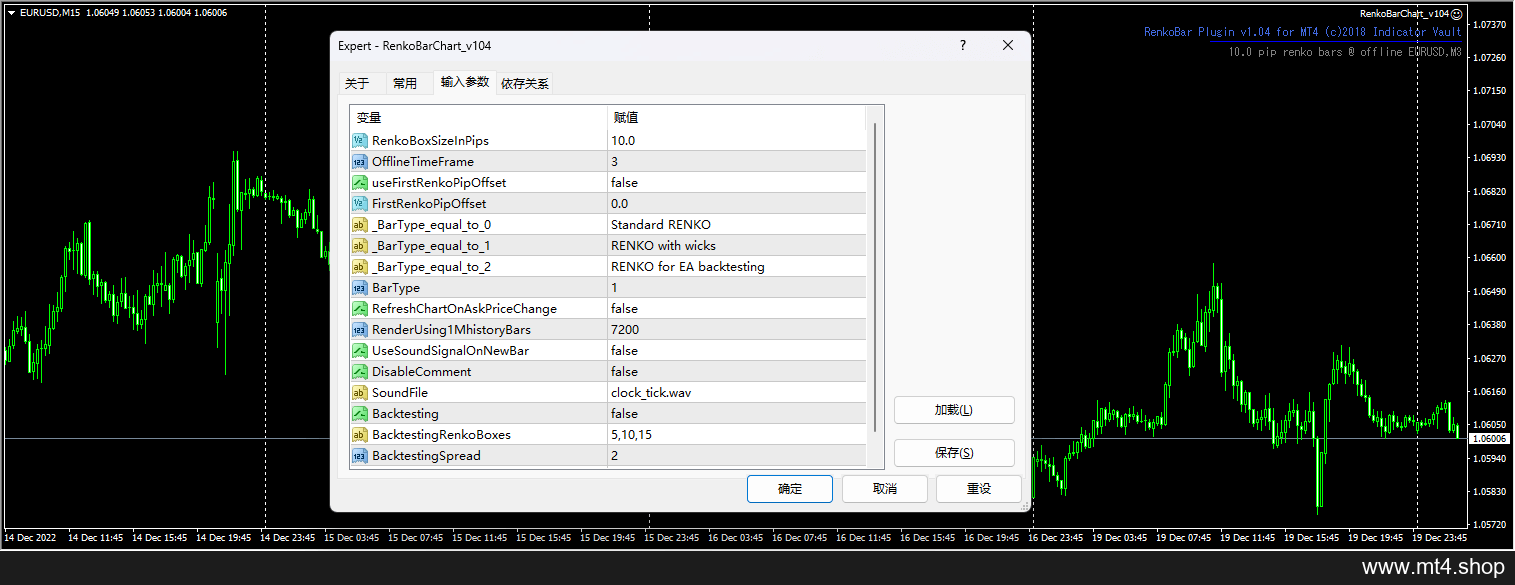Switch to the 关于 tab
Image resolution: width=1515 pixels, height=585 pixels.
coord(357,84)
